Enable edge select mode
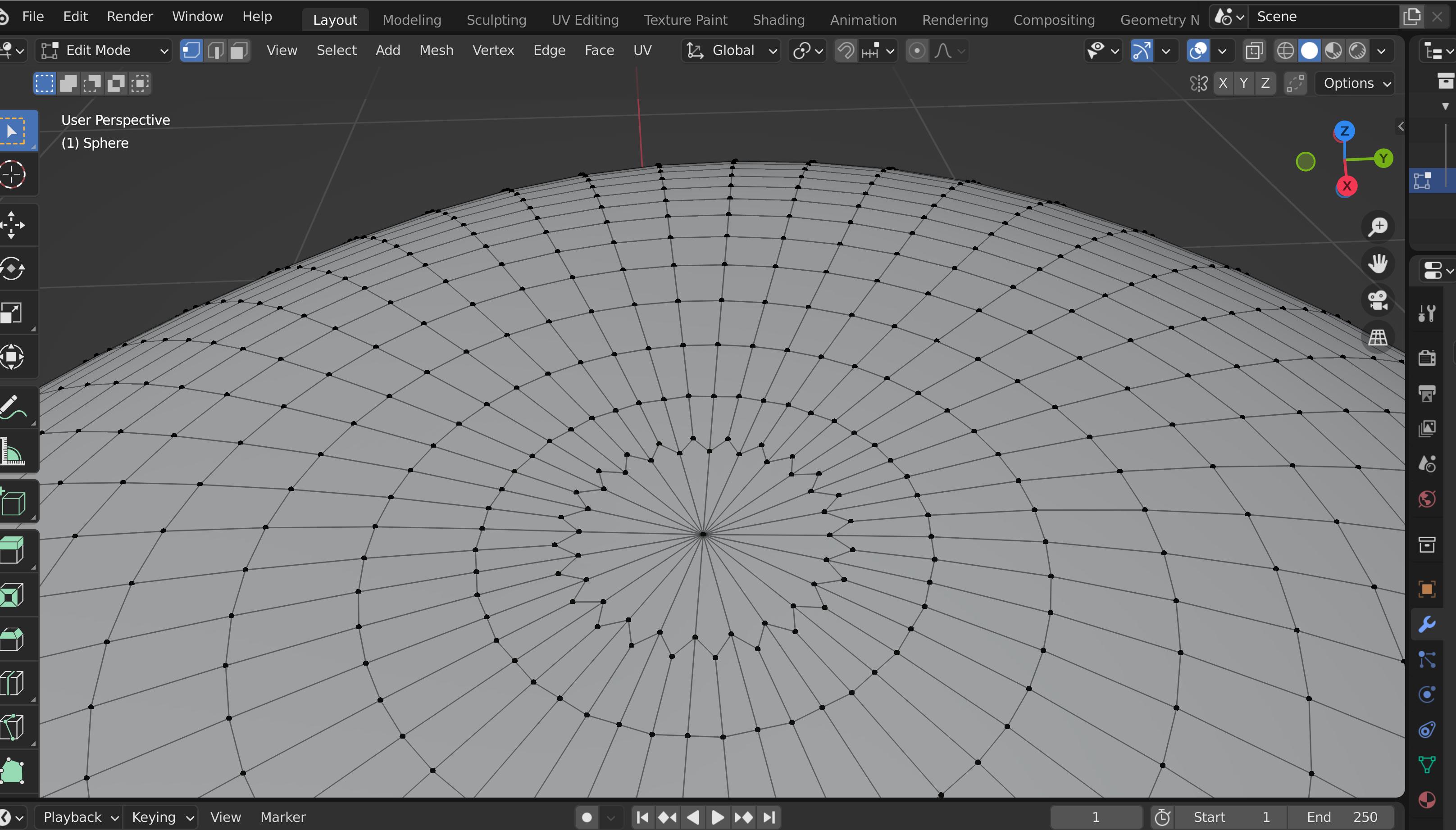Viewport: 1456px width, 830px height. (x=215, y=51)
